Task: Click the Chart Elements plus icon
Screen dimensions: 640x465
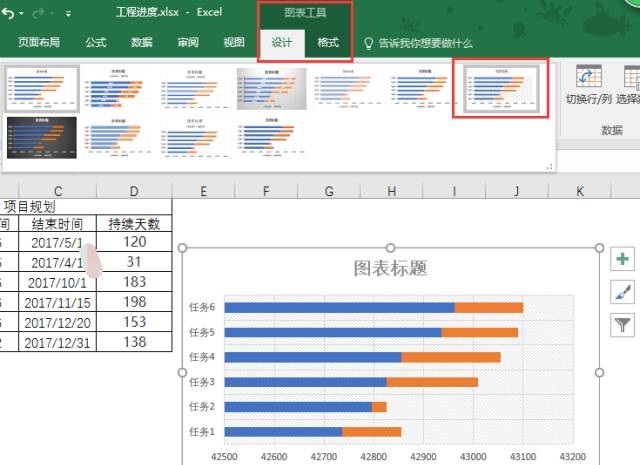Action: (623, 259)
